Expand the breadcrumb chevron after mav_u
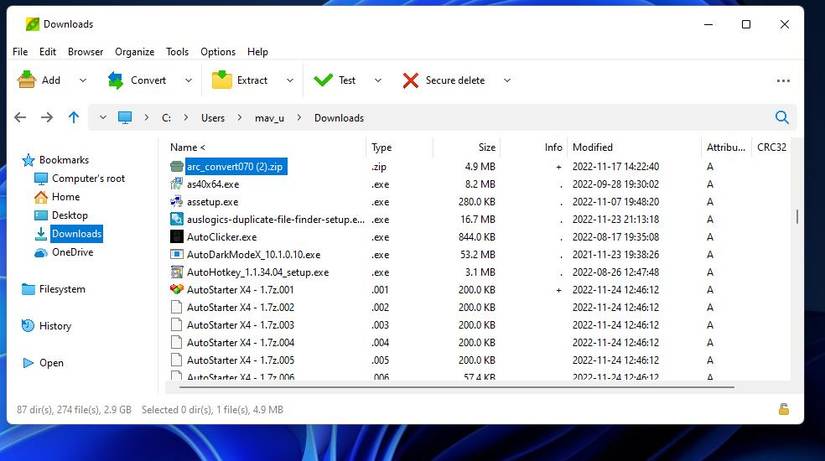Viewport: 825px width, 461px height. pyautogui.click(x=299, y=118)
